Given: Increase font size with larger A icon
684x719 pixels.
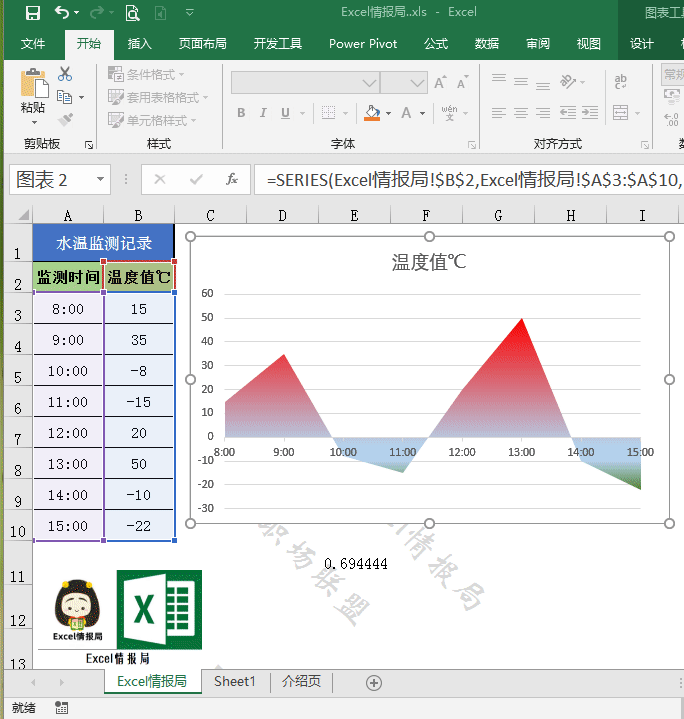Looking at the screenshot, I should (441, 83).
